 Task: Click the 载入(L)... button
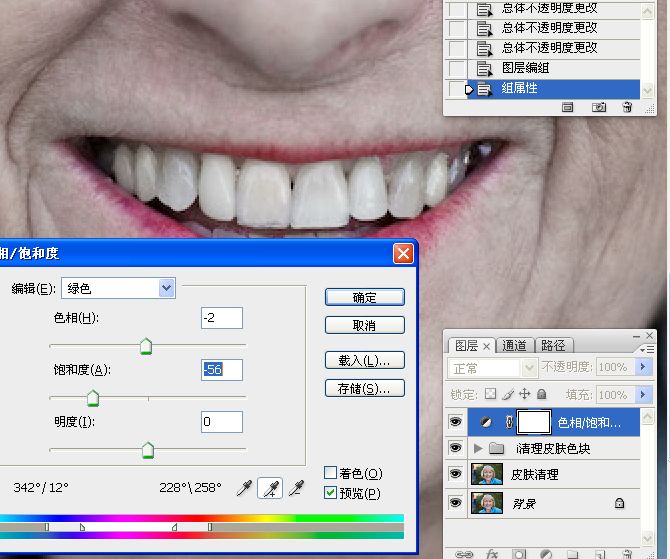pos(364,360)
